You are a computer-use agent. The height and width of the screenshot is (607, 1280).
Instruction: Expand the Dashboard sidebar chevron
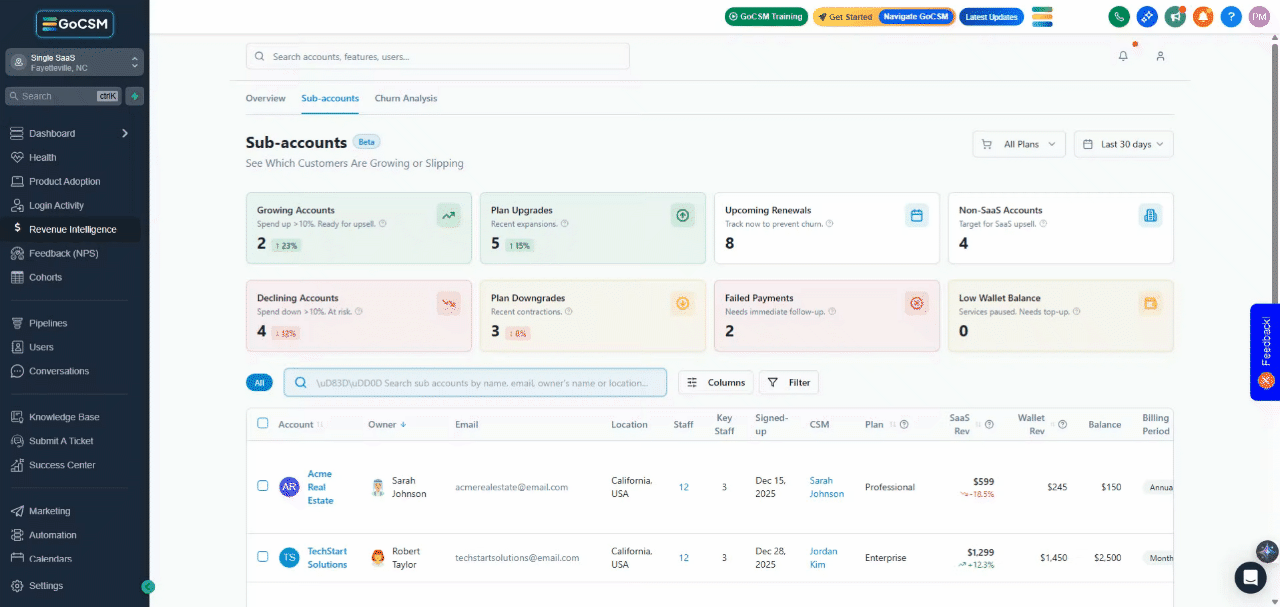click(125, 133)
